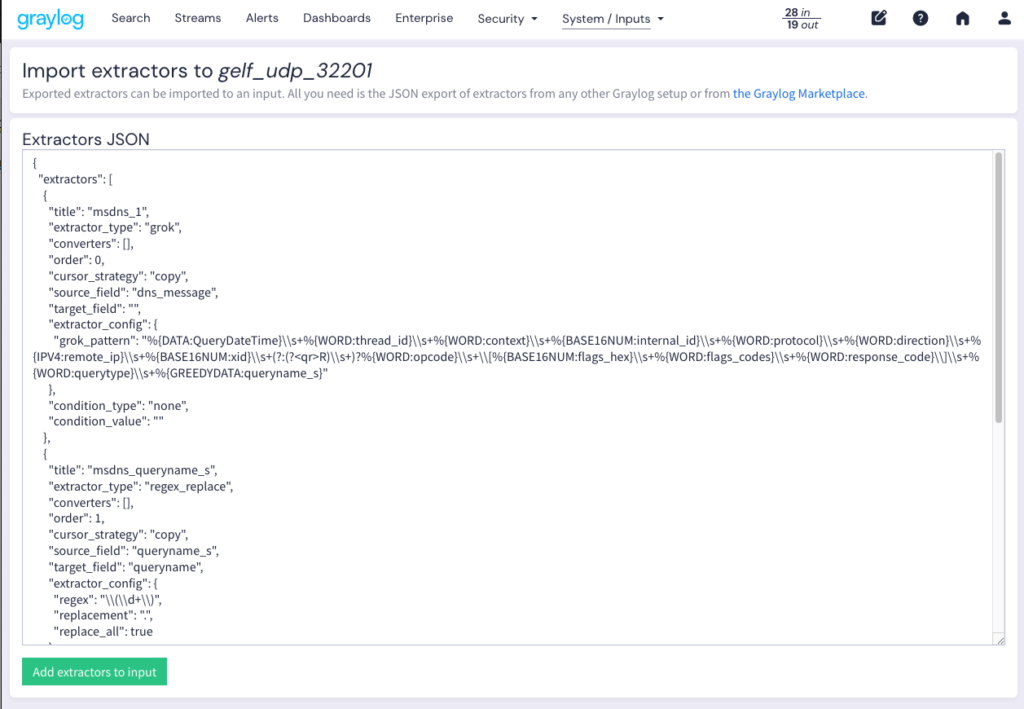Click the JSON textarea vertical scrollbar
The image size is (1024, 709).
point(999,287)
